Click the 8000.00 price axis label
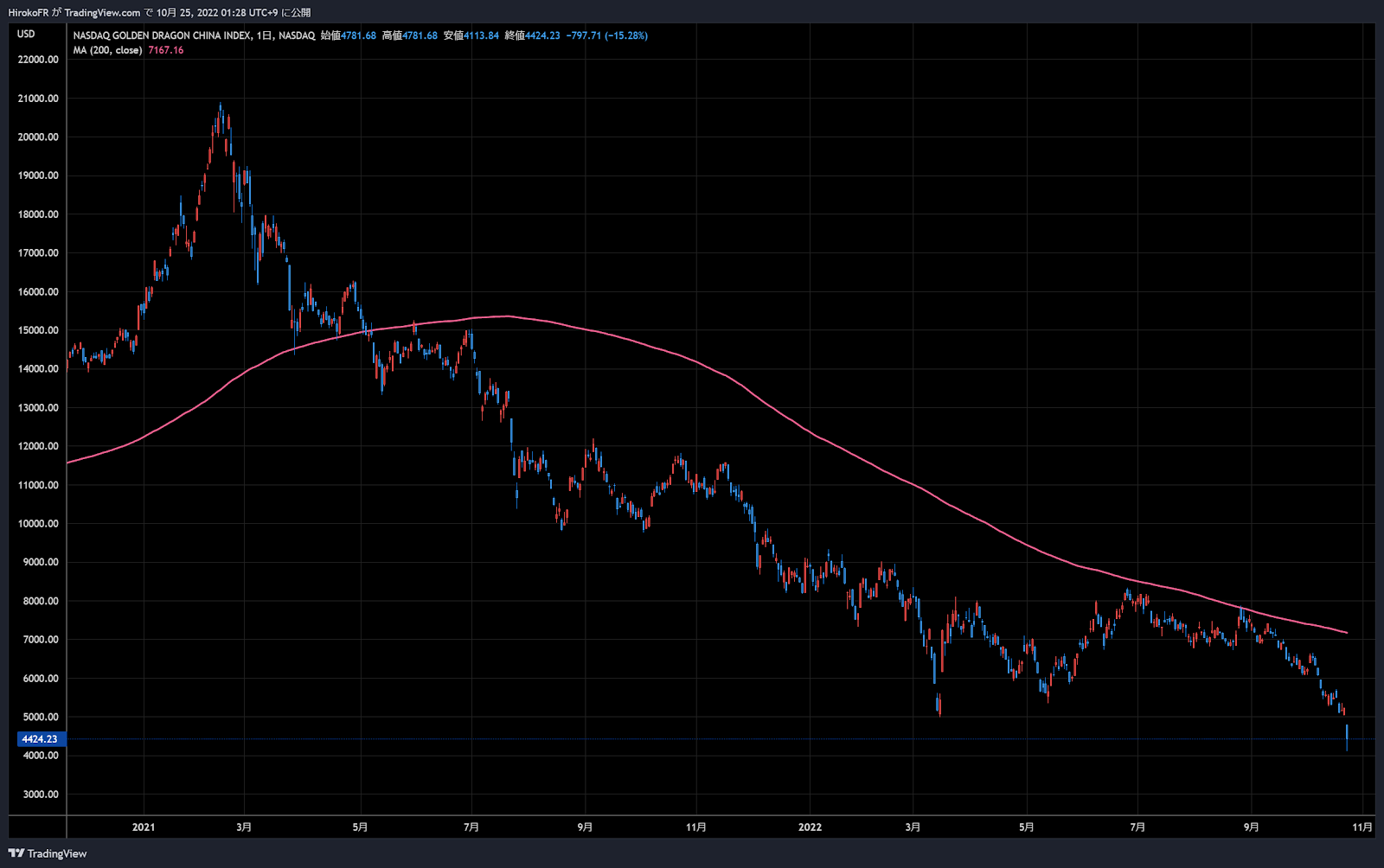Viewport: 1384px width, 868px height. (x=40, y=601)
